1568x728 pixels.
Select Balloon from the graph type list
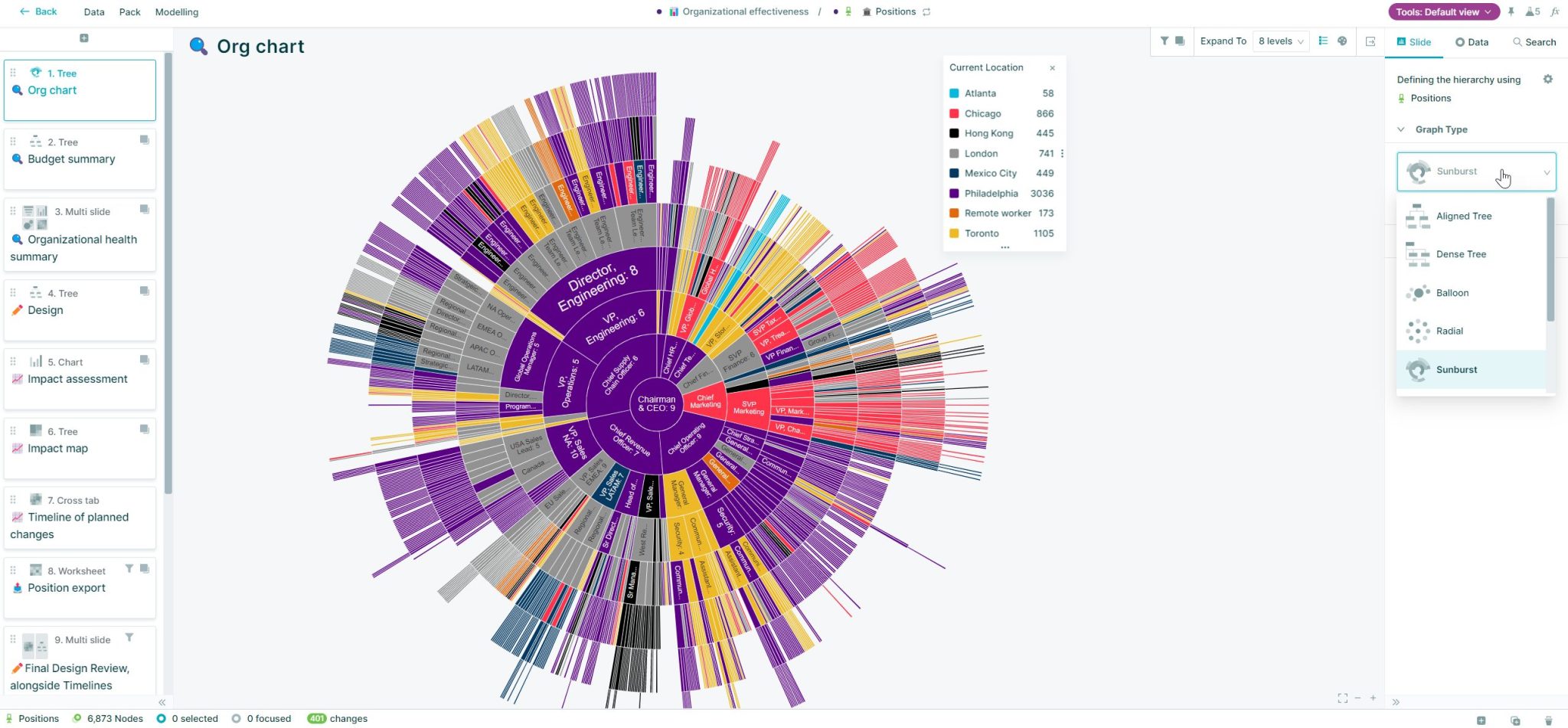(1452, 292)
